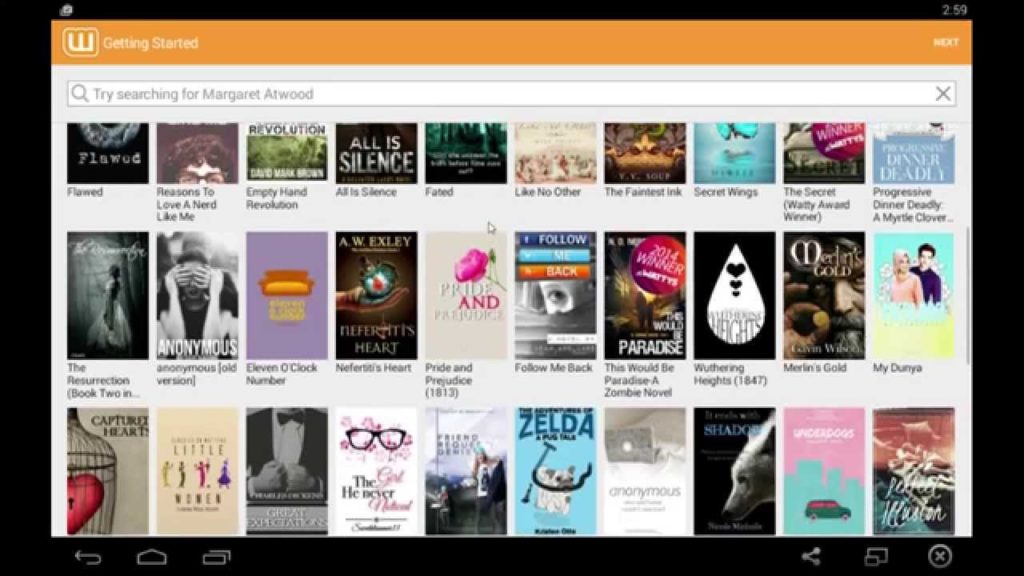Click the 'Follow Me Back' title text

pyautogui.click(x=553, y=368)
